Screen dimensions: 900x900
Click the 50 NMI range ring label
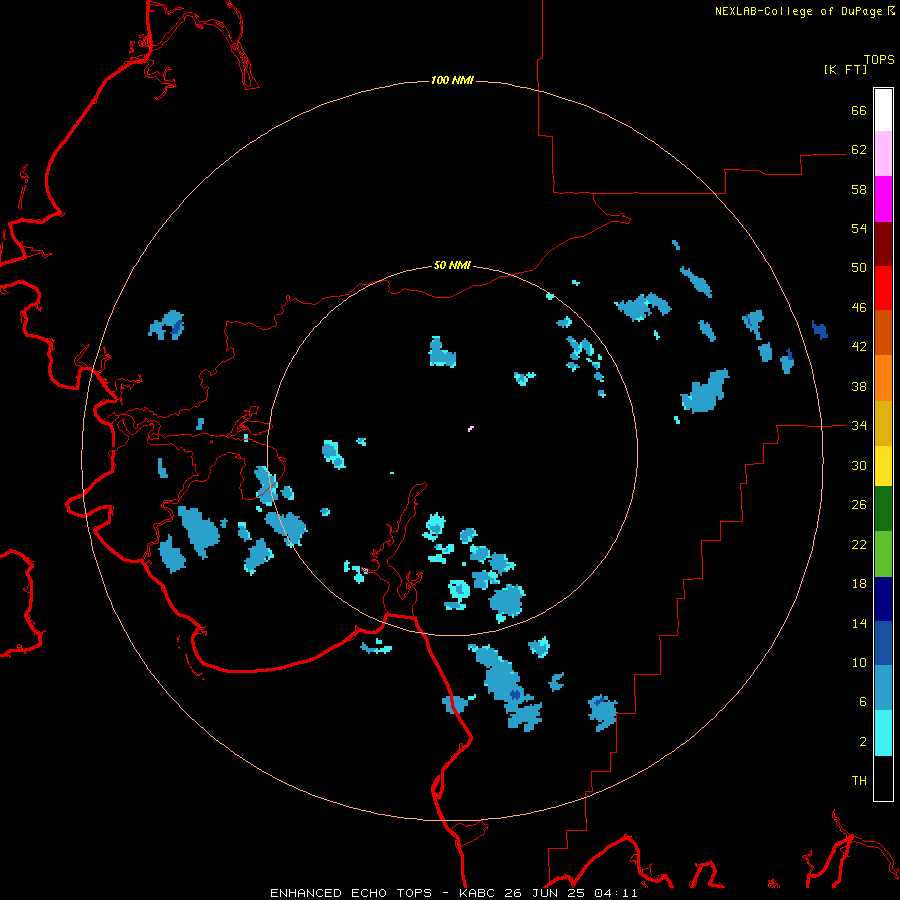[x=452, y=265]
